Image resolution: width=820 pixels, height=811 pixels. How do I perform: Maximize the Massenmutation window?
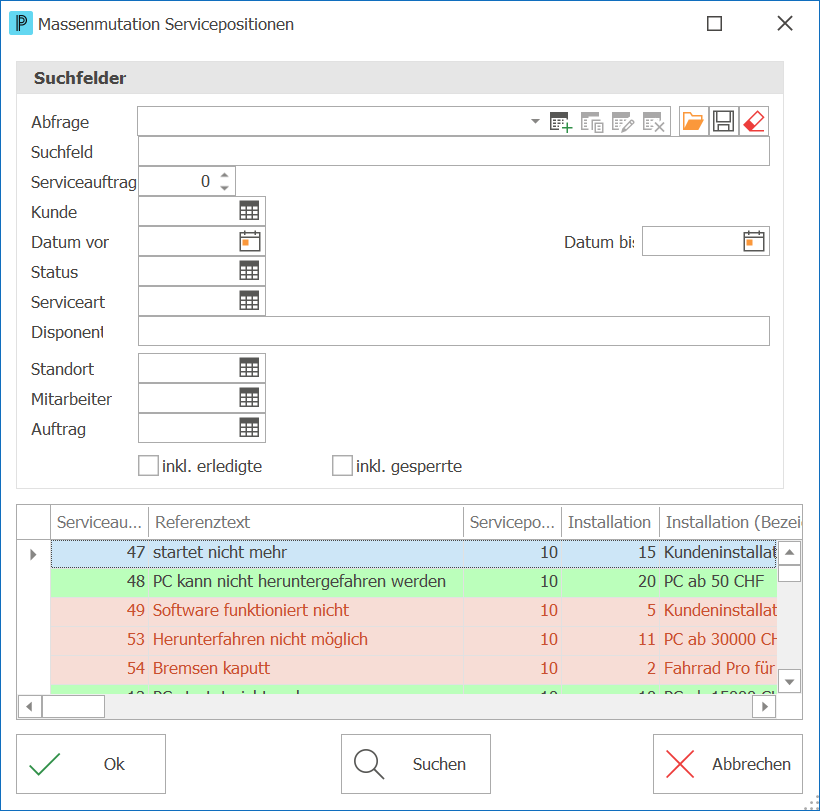(x=714, y=24)
